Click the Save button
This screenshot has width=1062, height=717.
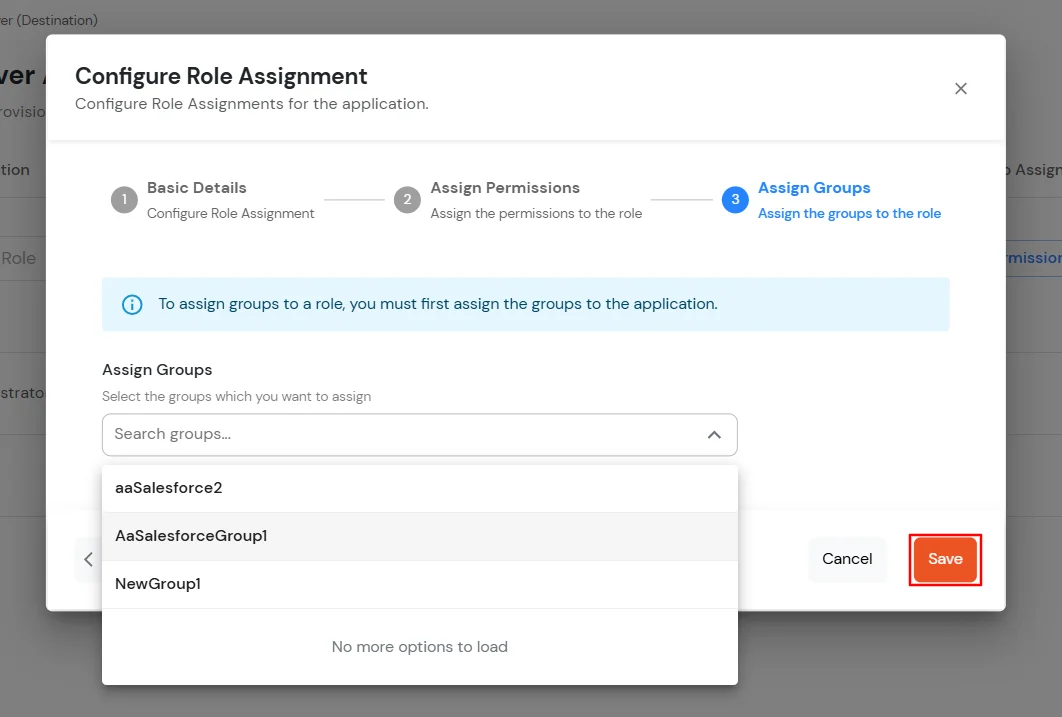click(x=944, y=559)
